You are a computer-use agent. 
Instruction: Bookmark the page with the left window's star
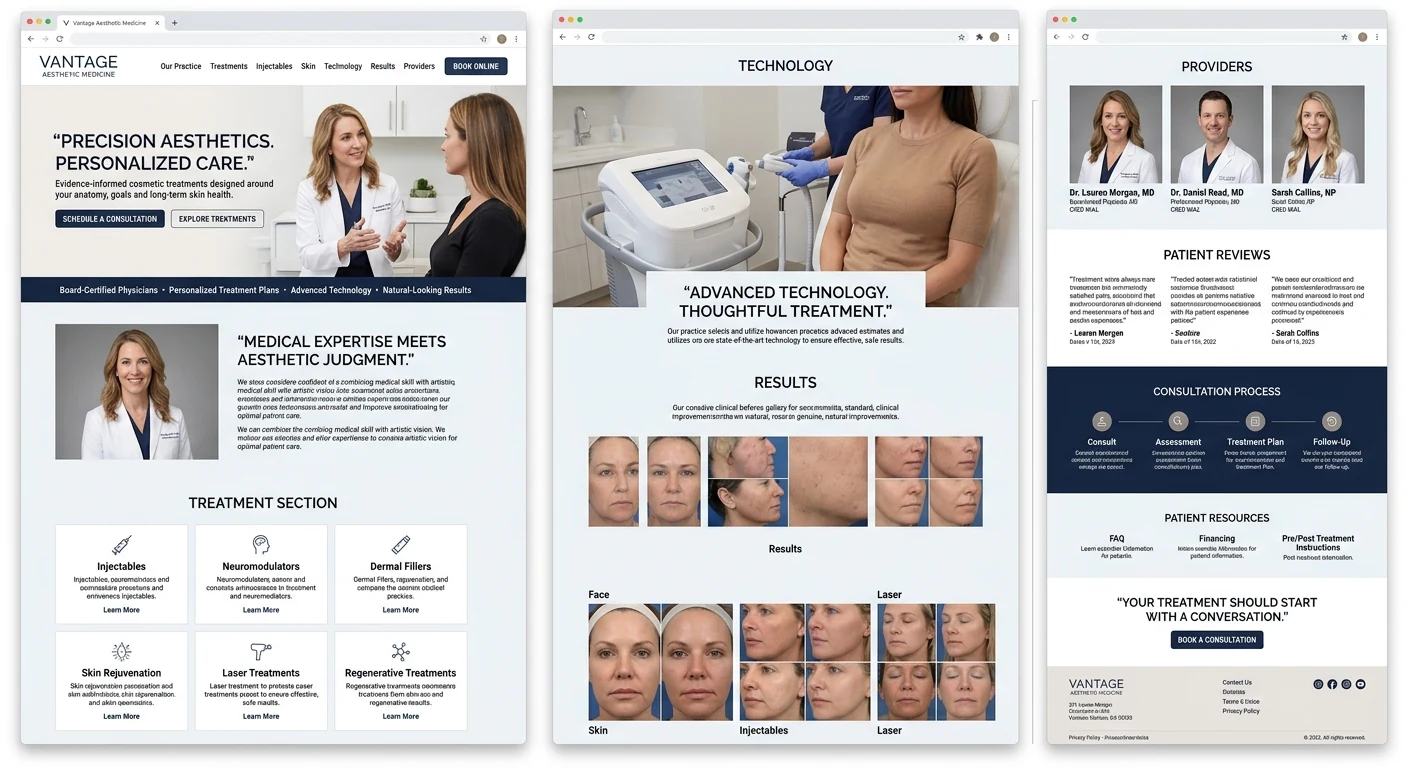[484, 39]
